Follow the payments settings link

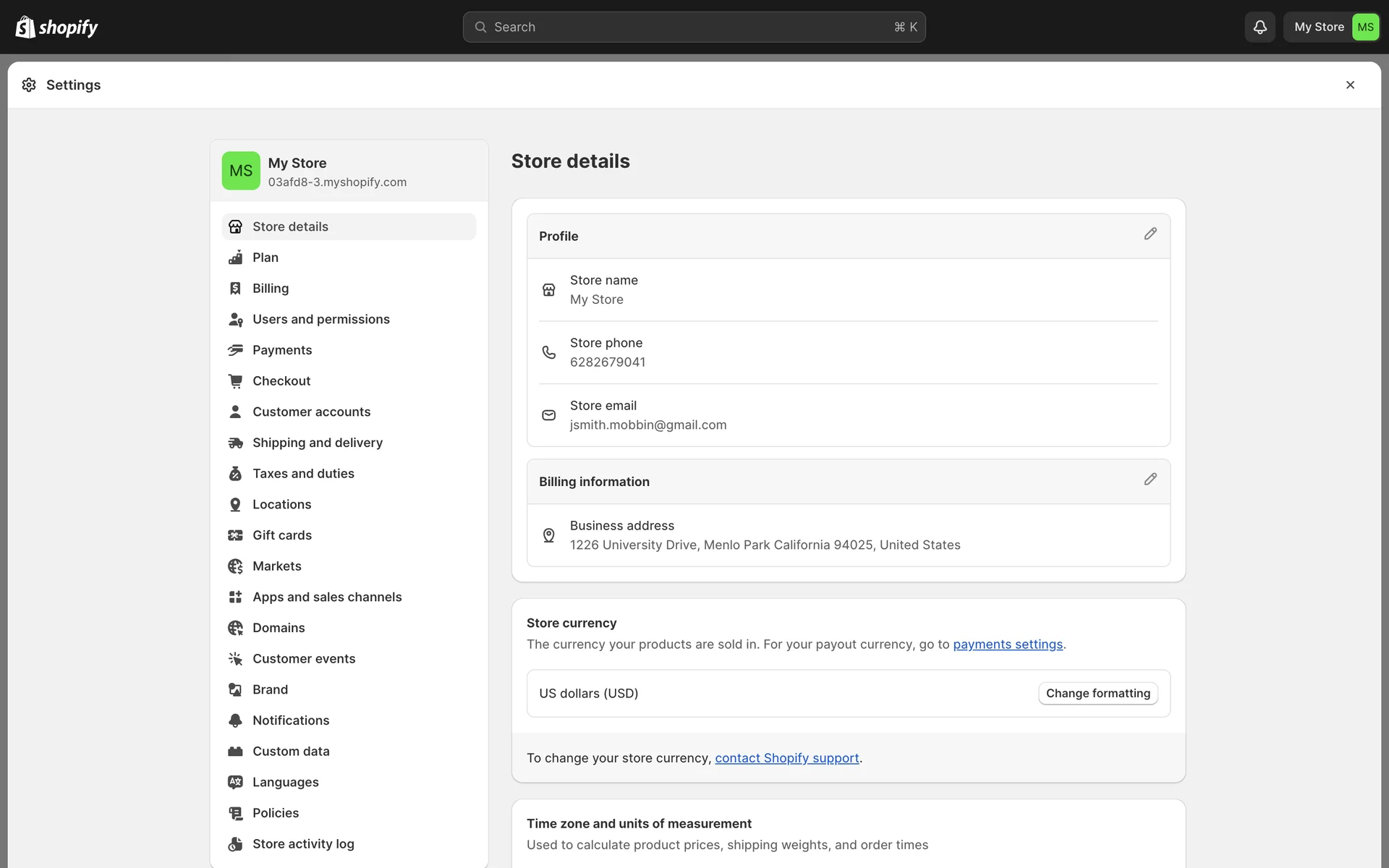(x=1008, y=644)
